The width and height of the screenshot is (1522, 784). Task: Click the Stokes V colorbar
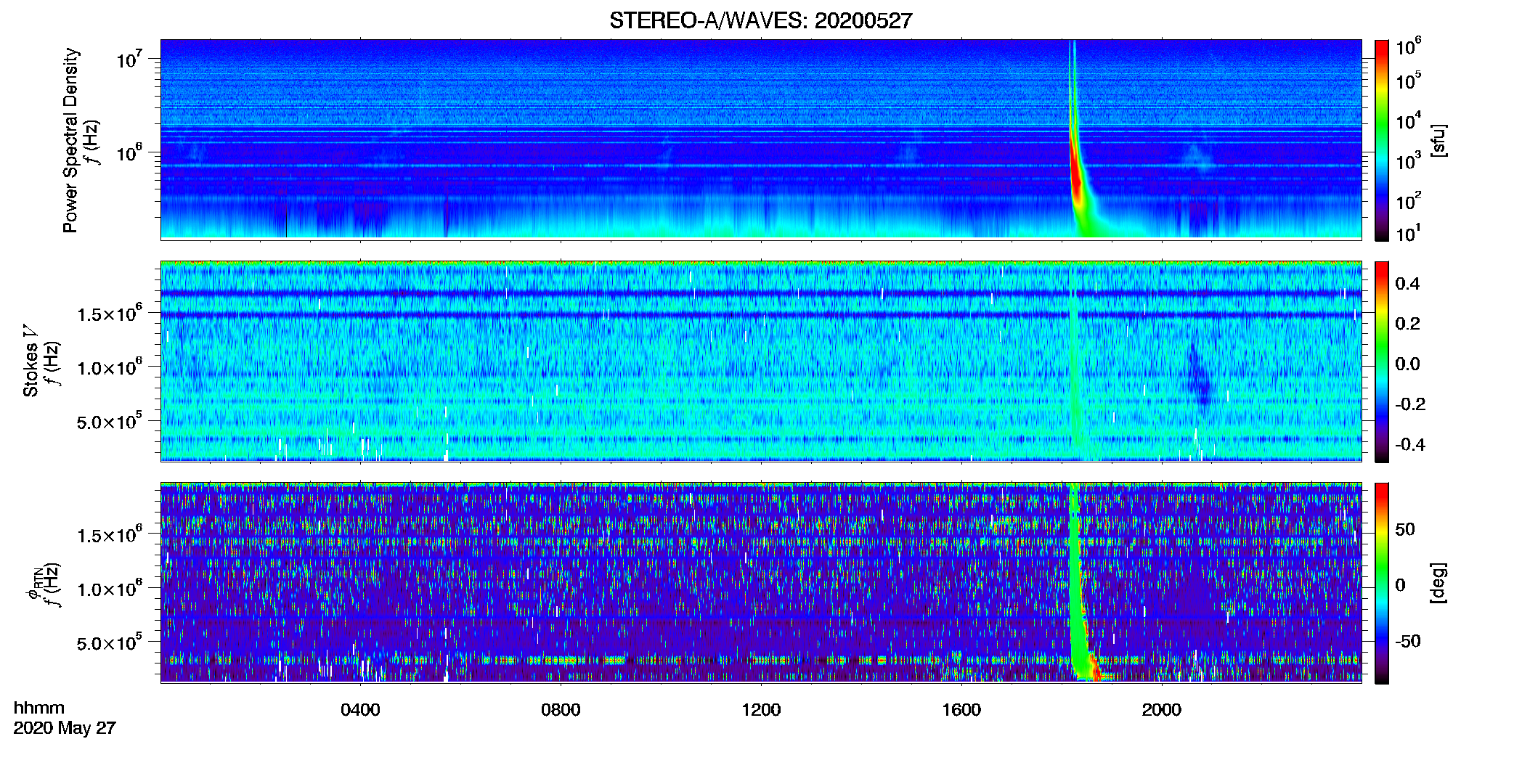click(x=1382, y=362)
